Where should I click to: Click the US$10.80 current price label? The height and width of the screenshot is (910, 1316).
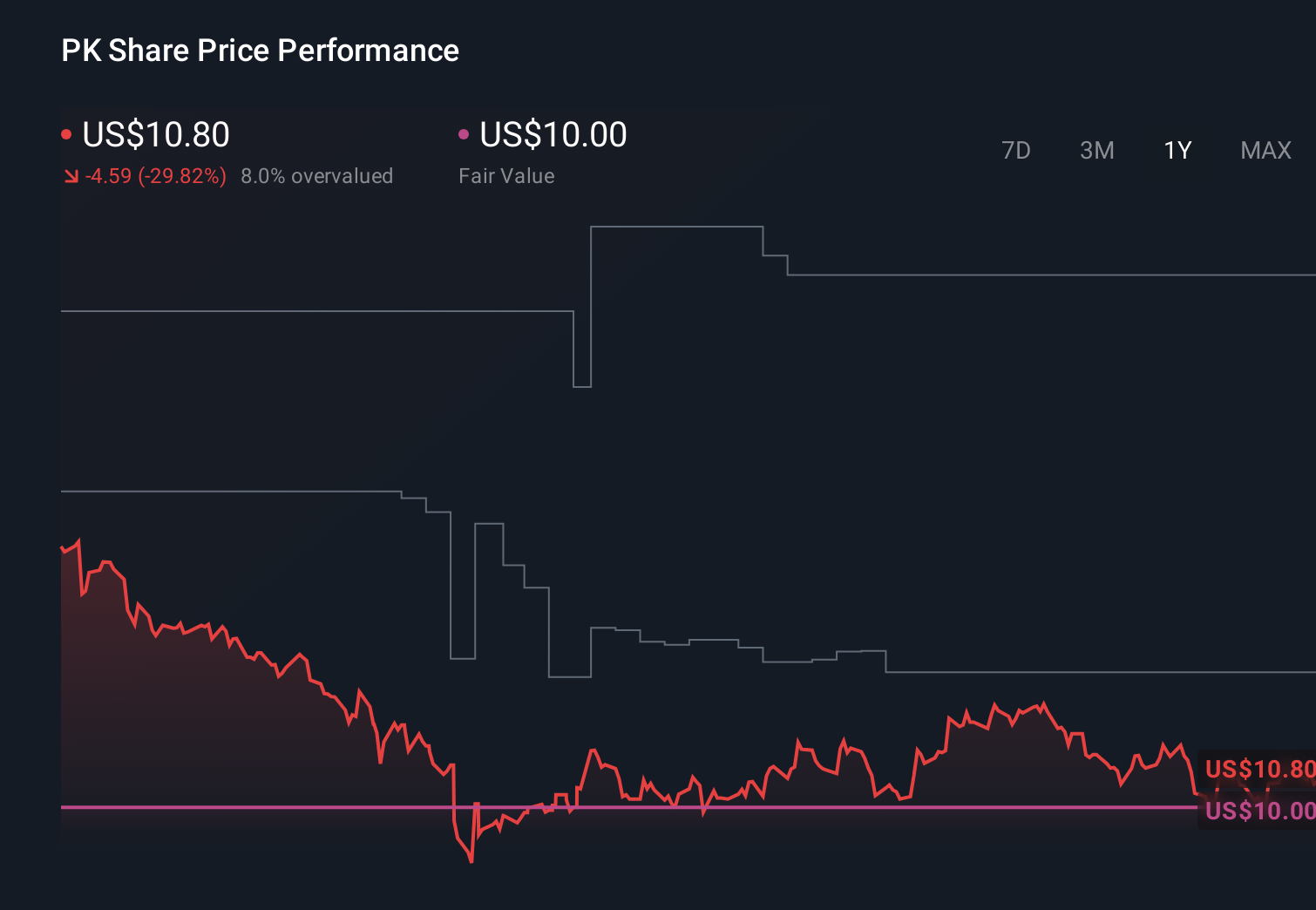(155, 135)
